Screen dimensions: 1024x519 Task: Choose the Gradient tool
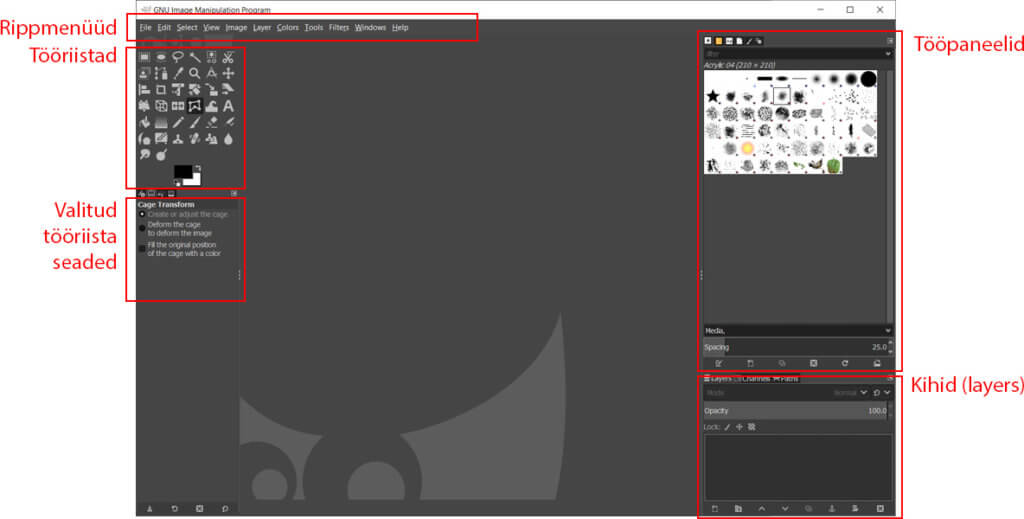coord(161,122)
